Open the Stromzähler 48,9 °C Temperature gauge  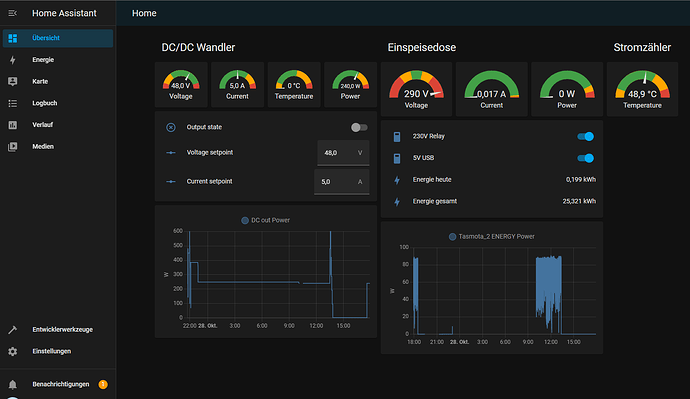click(642, 89)
